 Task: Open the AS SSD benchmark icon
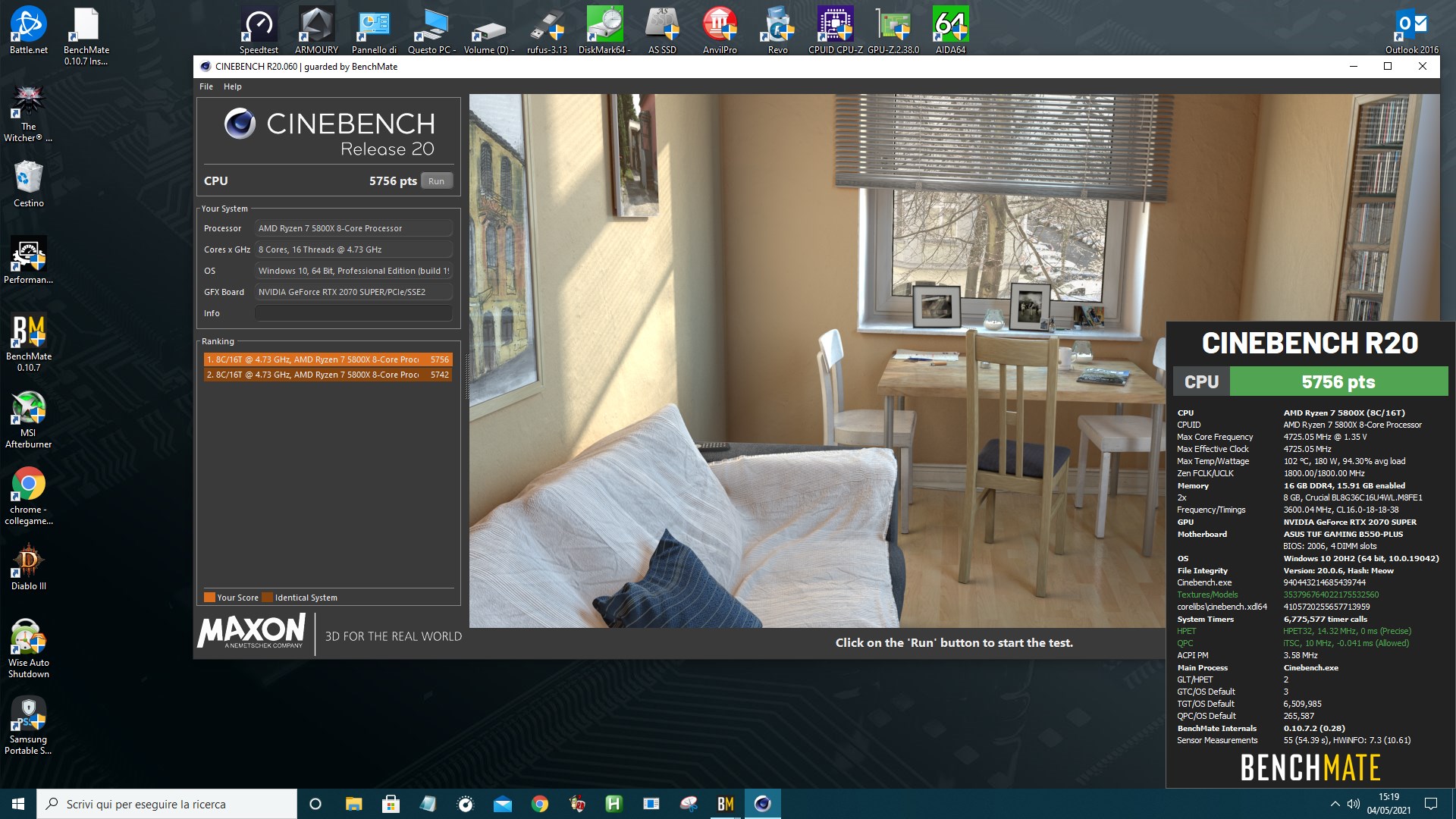coord(662,30)
